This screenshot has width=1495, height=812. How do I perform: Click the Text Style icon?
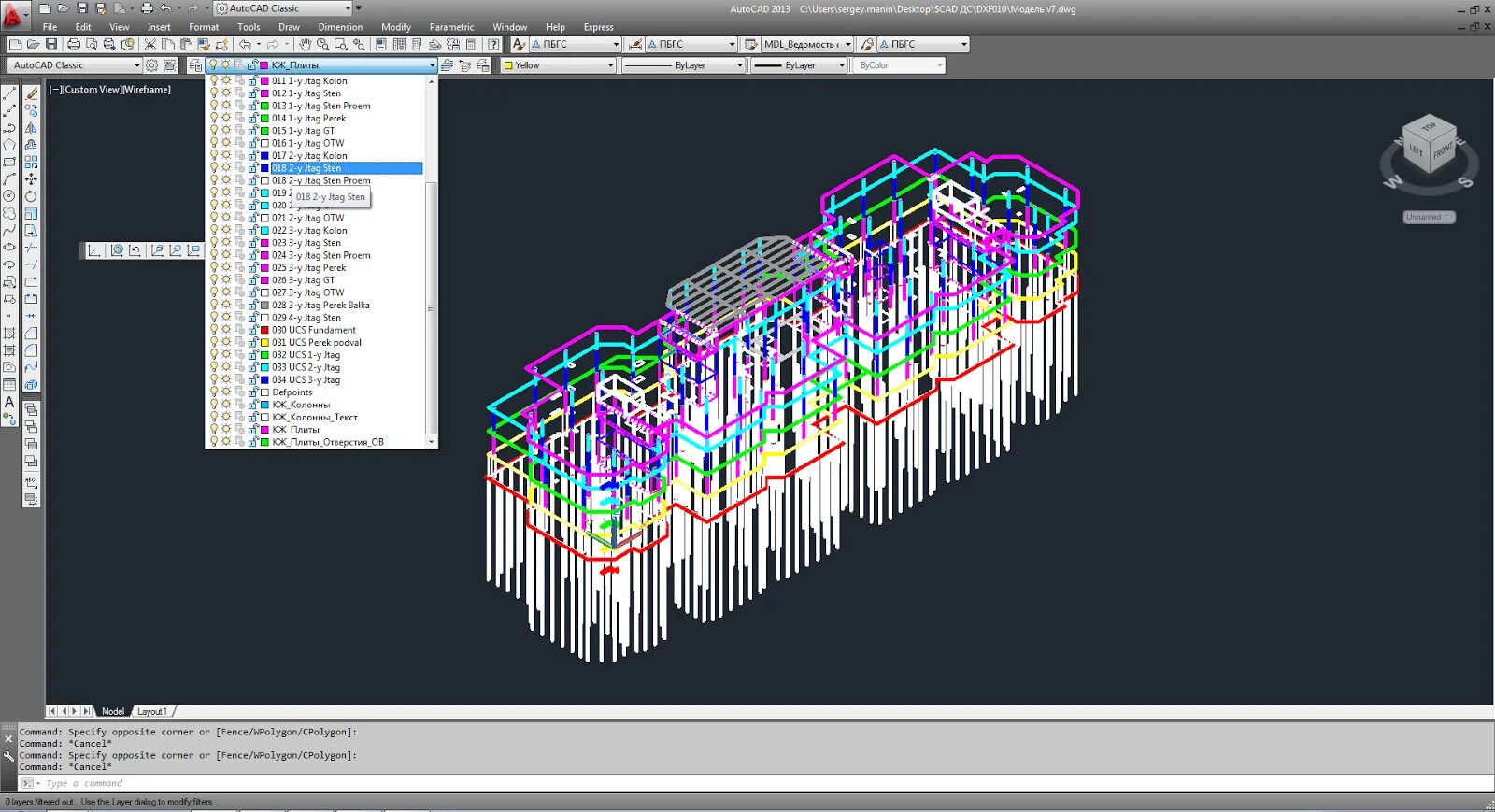tap(519, 44)
